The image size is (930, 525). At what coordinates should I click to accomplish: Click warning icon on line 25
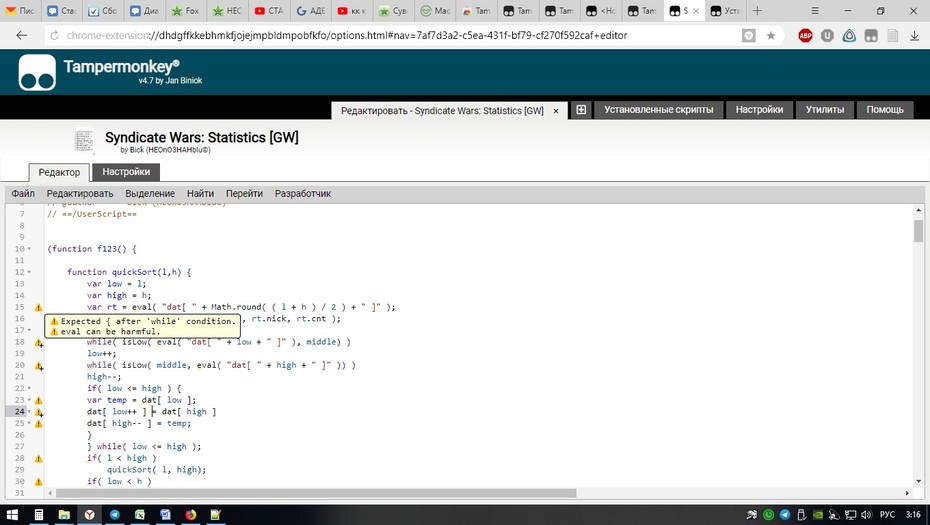click(x=39, y=424)
